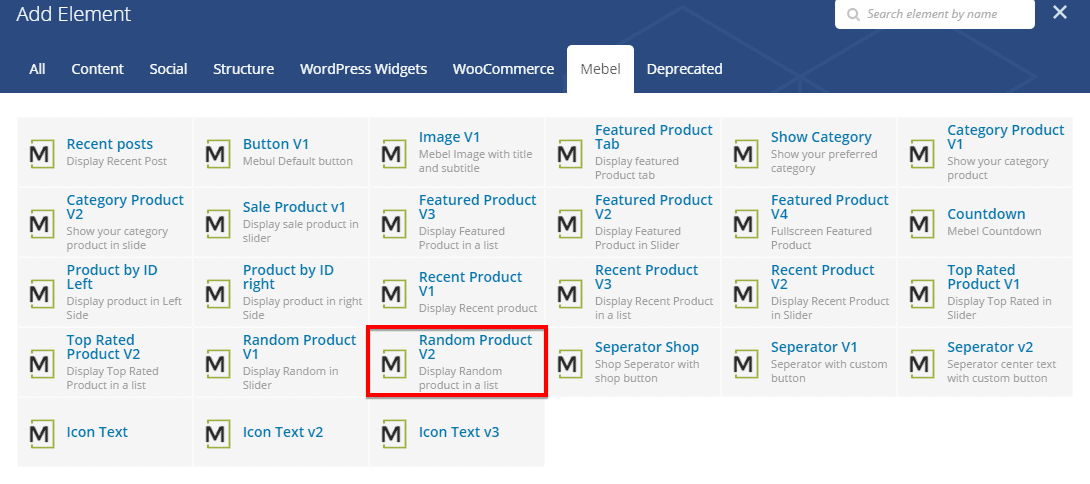1090x484 pixels.
Task: Click 'Display product in right Side' text
Action: pos(302,308)
